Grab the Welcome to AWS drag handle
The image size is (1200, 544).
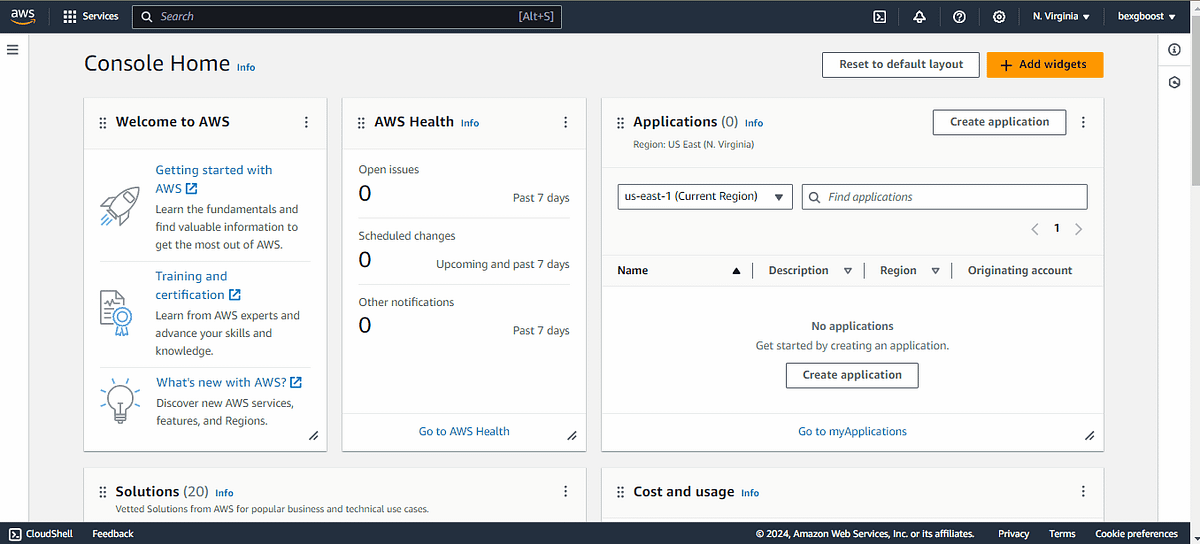tap(103, 123)
